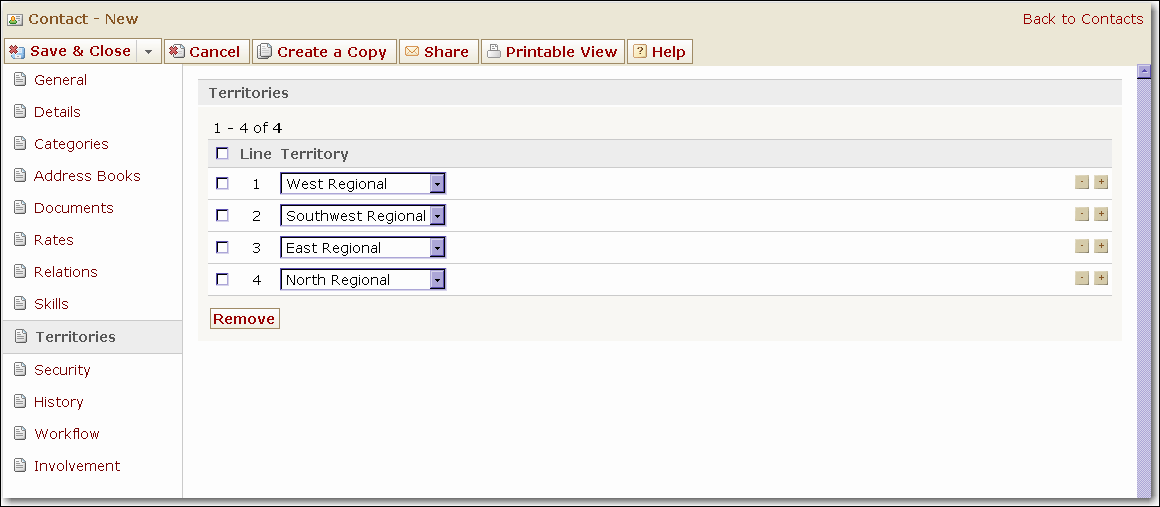
Task: Open the North Regional territory dropdown
Action: point(362,279)
